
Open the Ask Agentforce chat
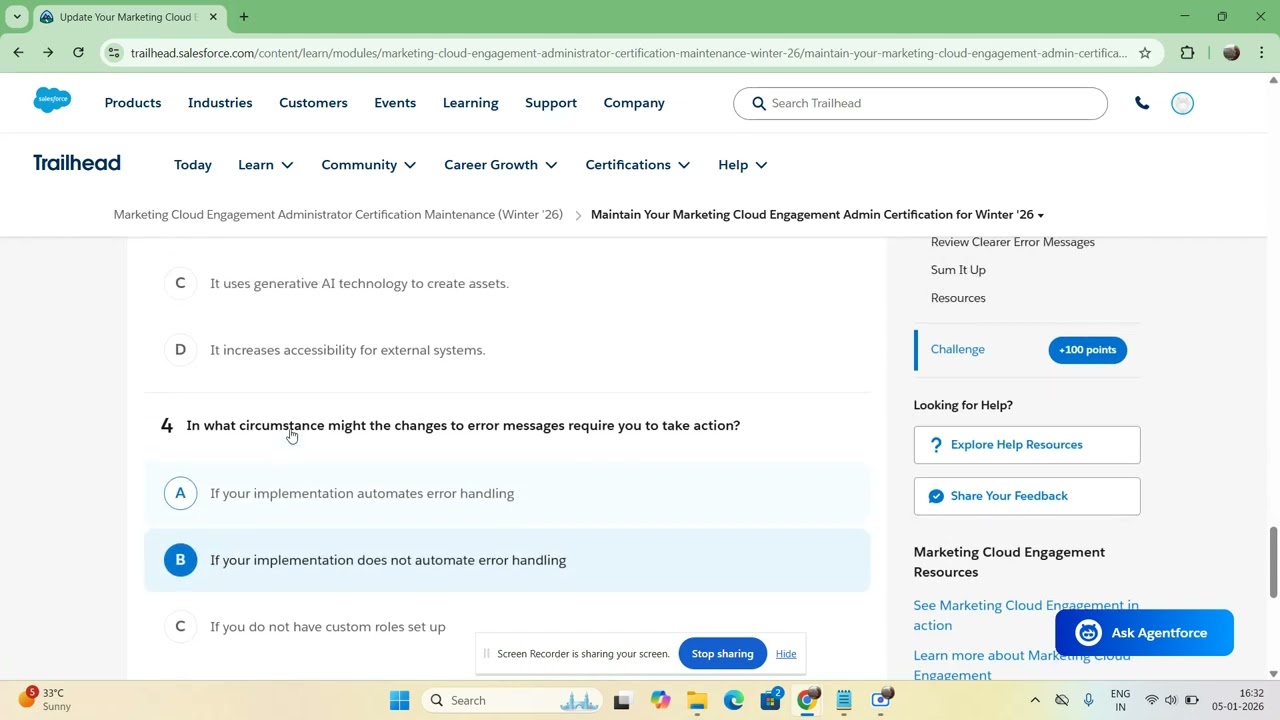click(1144, 633)
